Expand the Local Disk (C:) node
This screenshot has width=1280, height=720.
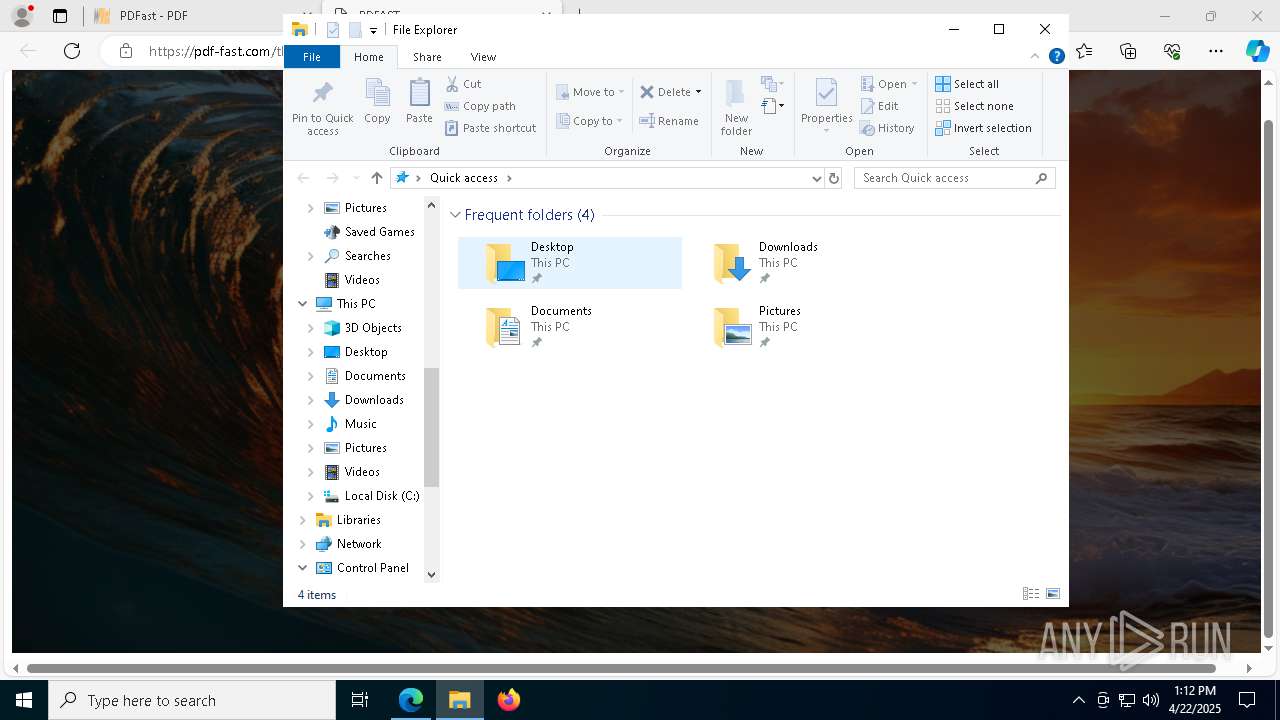click(310, 496)
